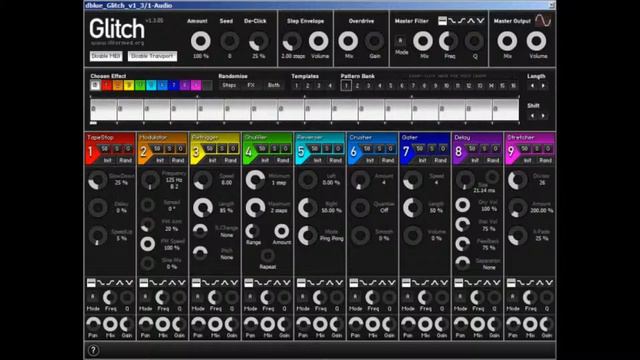Screen dimensions: 640x360
Task: Click Rand in the Stretcher module
Action: point(545,160)
